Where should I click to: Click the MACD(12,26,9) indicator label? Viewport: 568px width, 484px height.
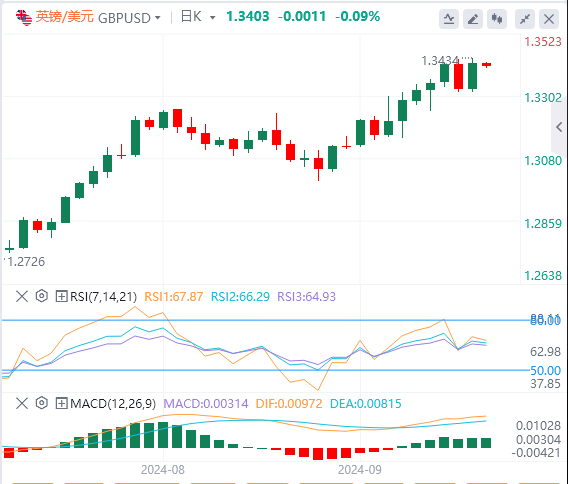[113, 404]
